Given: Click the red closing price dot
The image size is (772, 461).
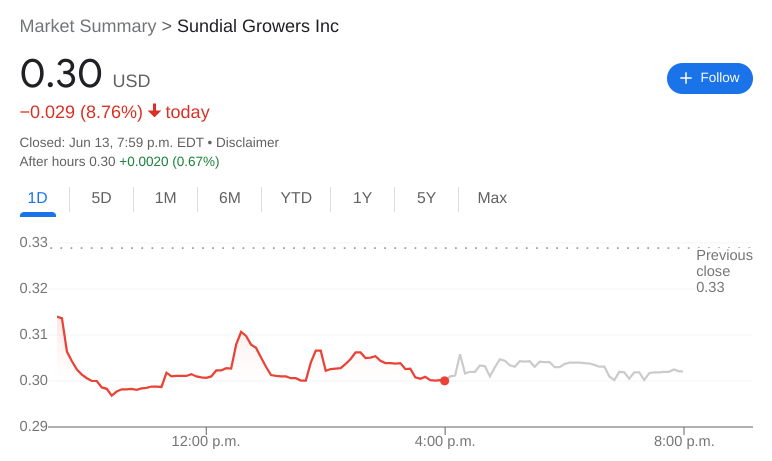Looking at the screenshot, I should (444, 380).
